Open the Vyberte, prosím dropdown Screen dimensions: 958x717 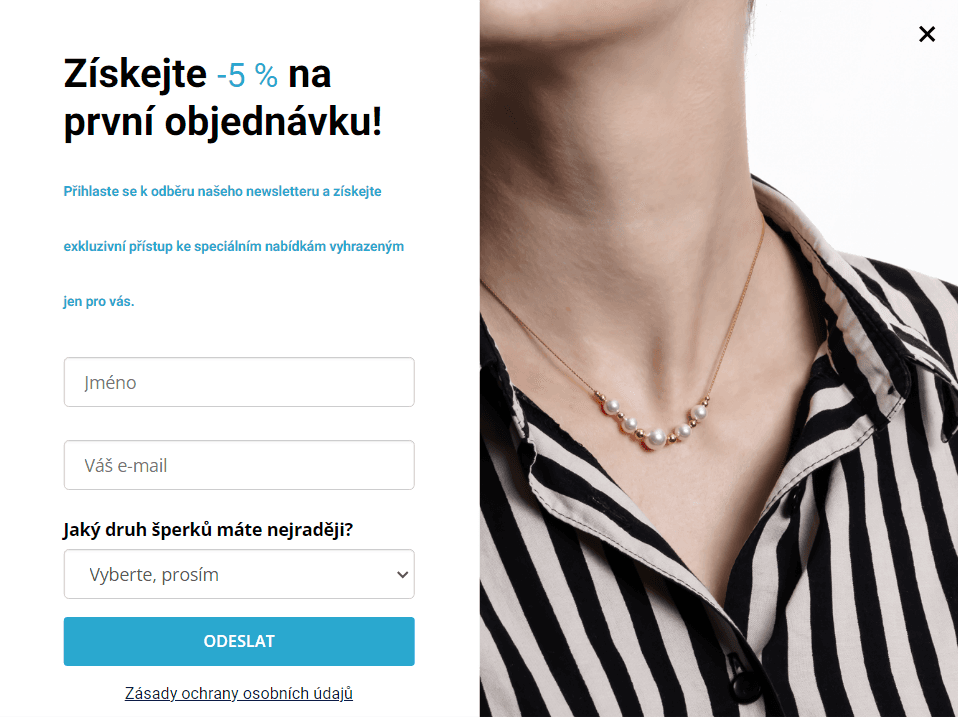(x=239, y=574)
